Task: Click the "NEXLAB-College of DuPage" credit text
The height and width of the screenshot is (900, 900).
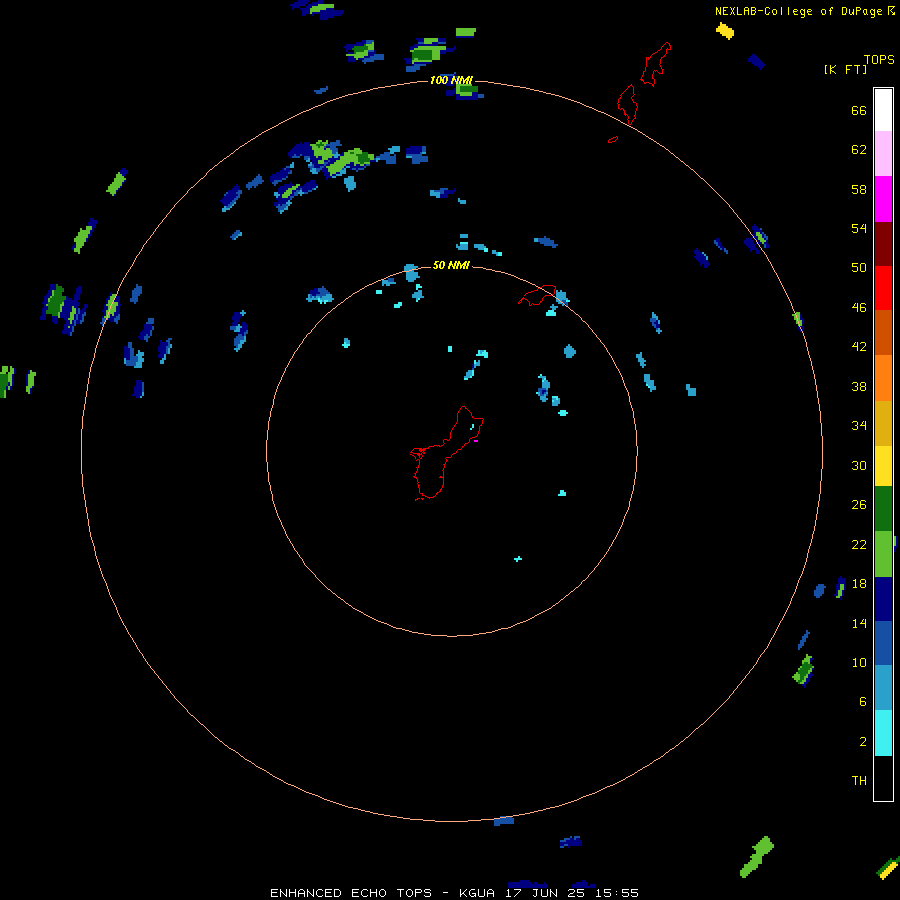Action: click(798, 11)
